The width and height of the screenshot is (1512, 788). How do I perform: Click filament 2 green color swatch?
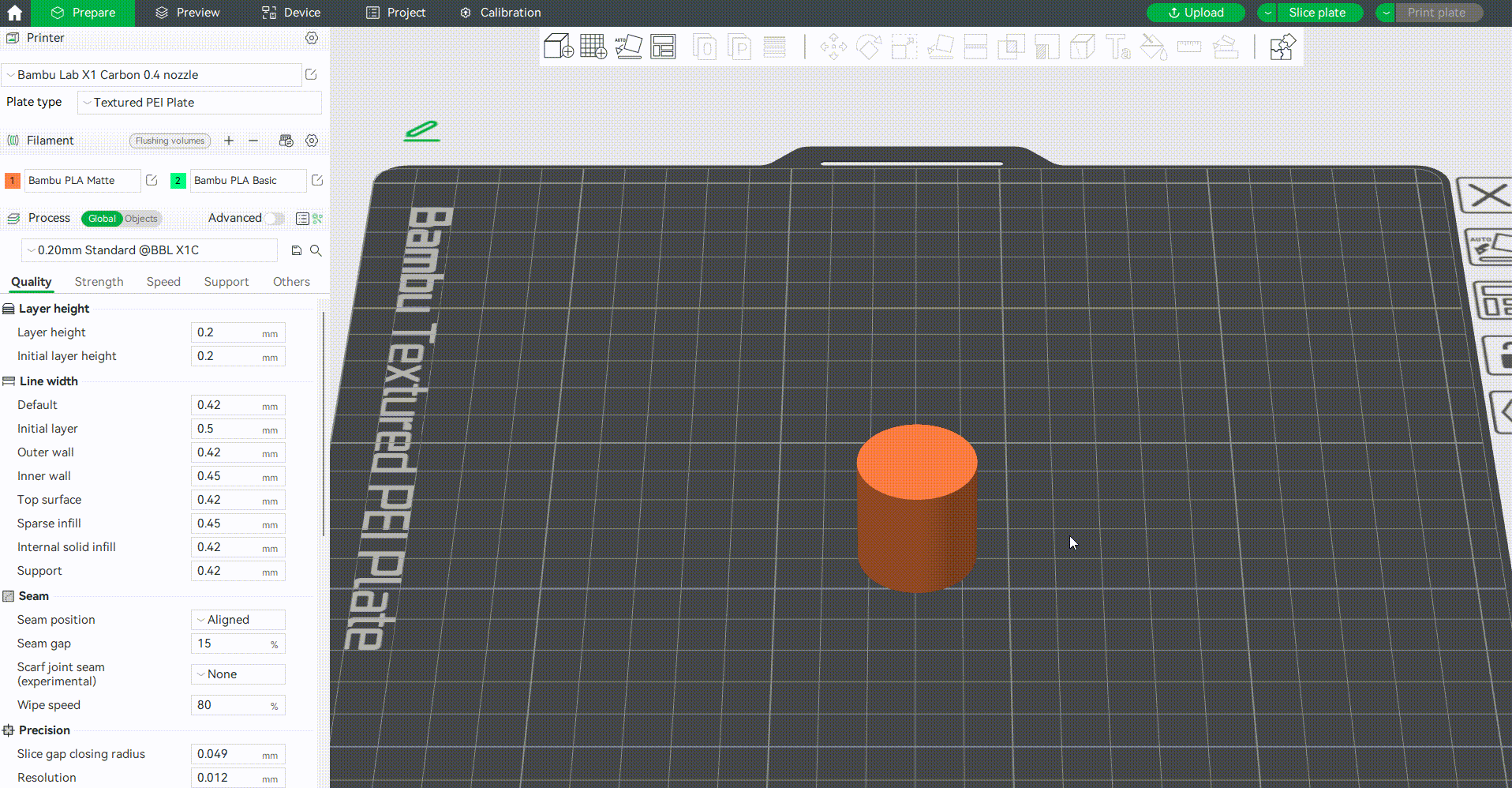pos(178,181)
